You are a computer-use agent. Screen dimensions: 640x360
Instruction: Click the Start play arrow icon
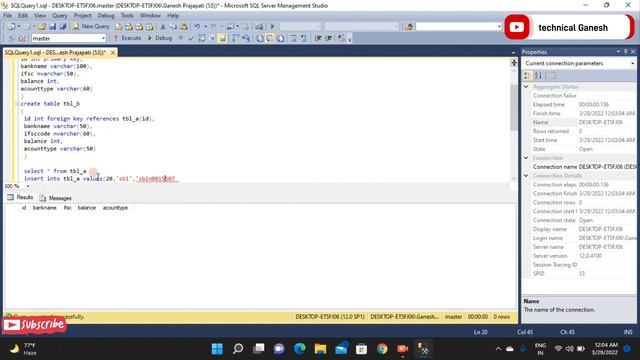272,27
